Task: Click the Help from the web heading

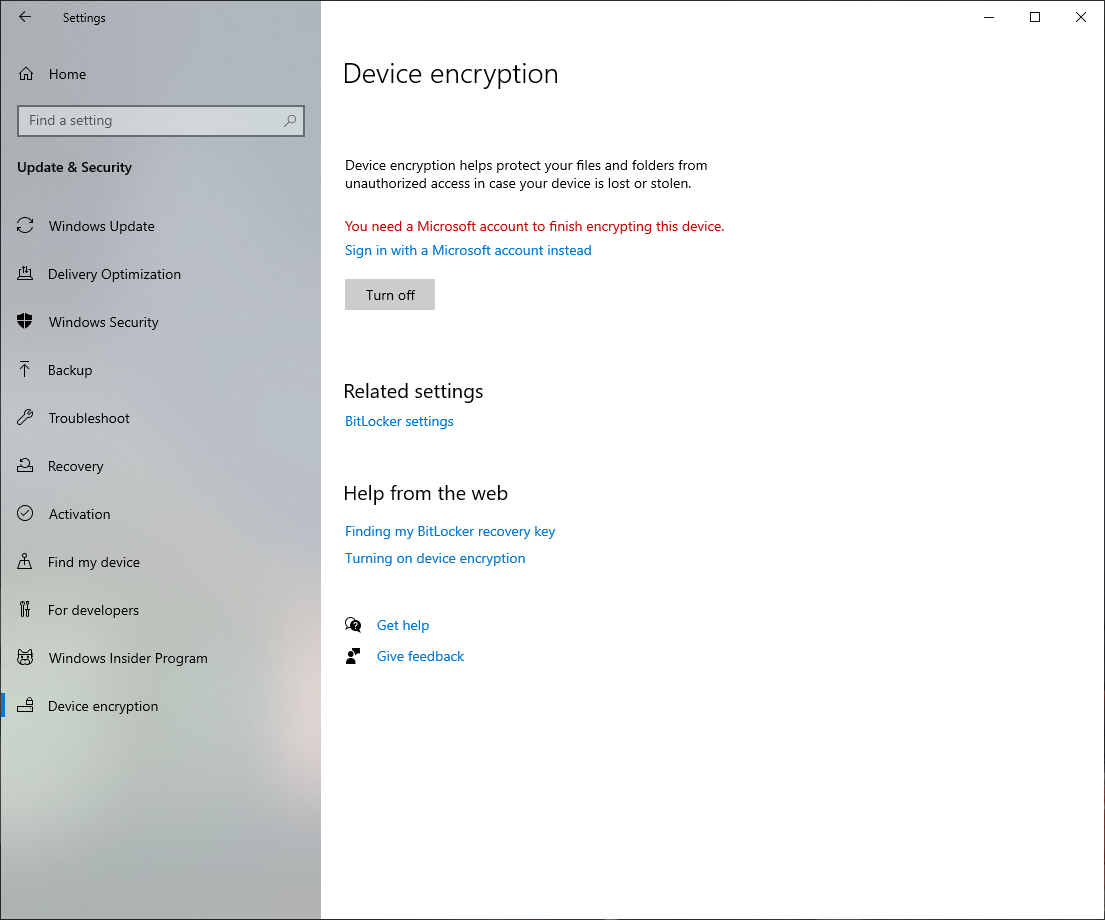Action: tap(425, 493)
